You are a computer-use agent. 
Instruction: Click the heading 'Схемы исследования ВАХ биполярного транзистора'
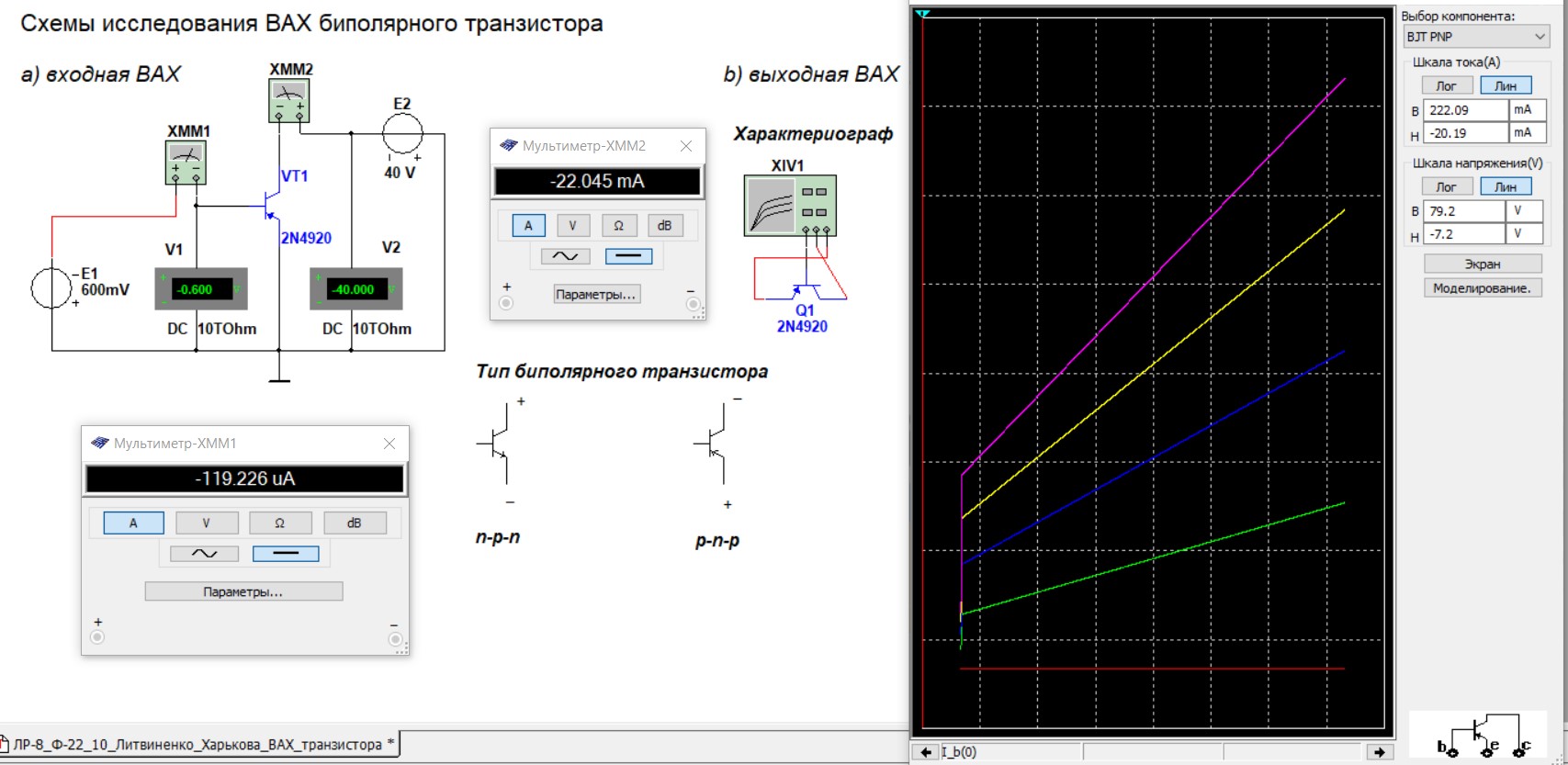311,24
